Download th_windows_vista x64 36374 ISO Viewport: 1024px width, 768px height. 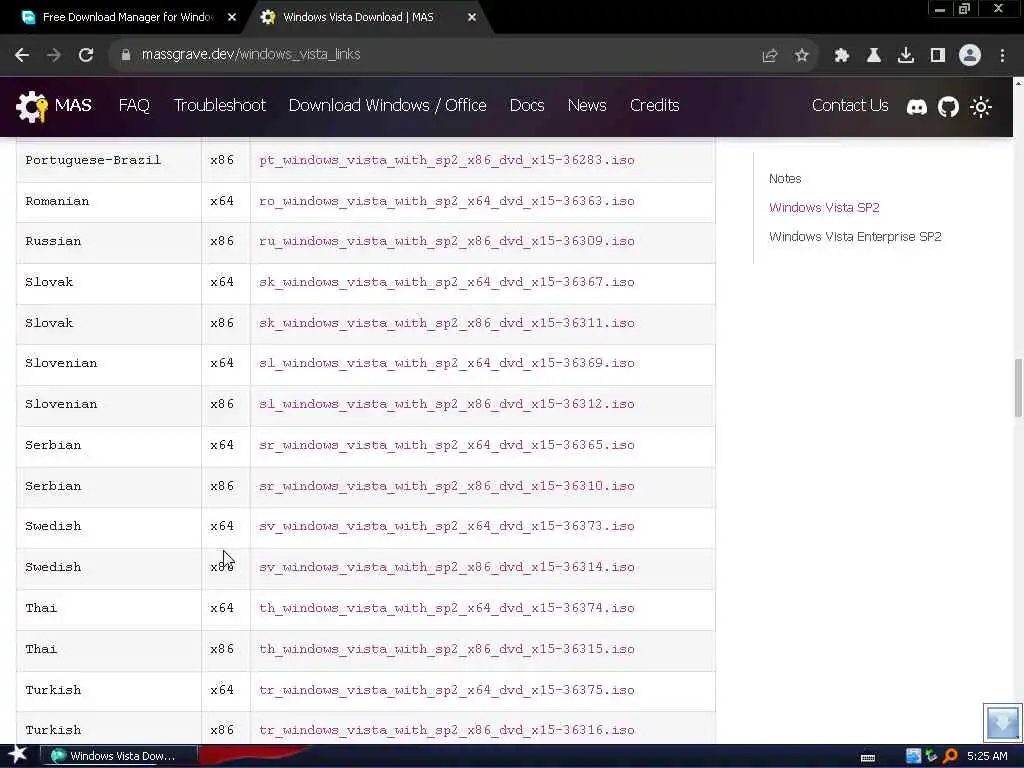point(447,609)
